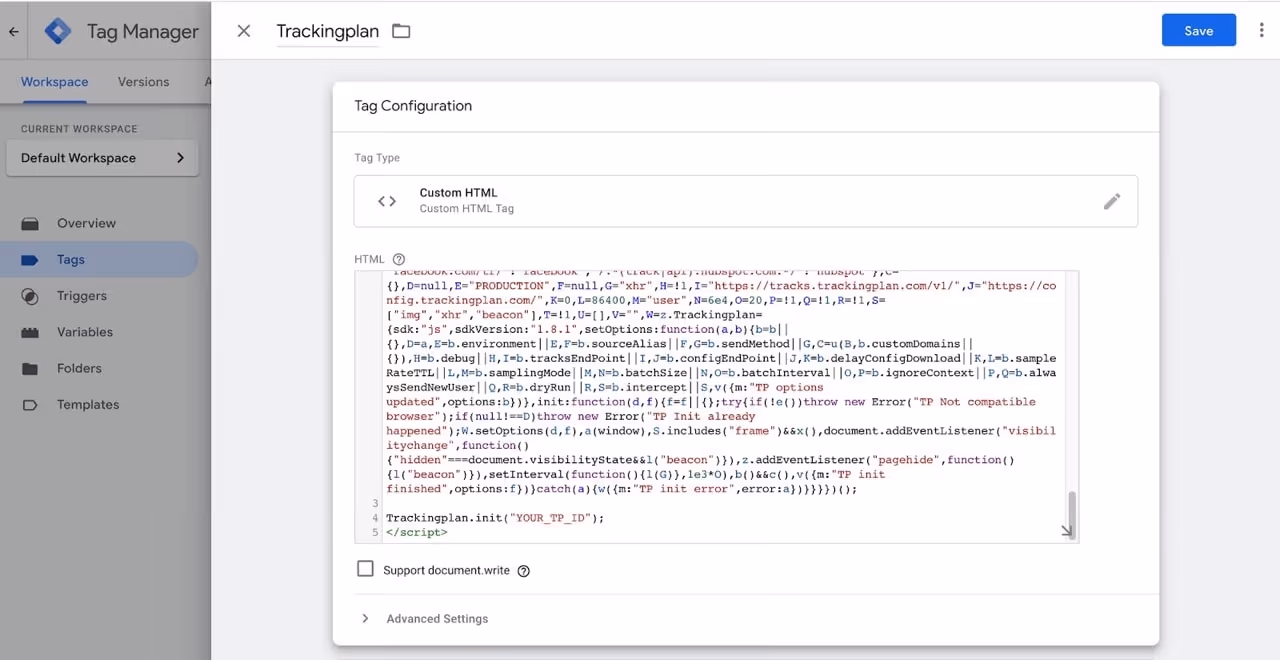Switch to the Workspace tab
Image resolution: width=1280 pixels, height=660 pixels.
tap(54, 82)
